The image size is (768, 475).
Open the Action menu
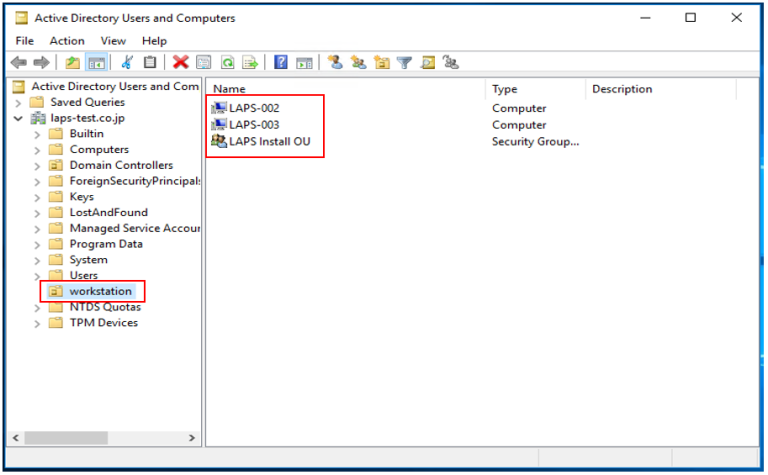click(x=67, y=41)
